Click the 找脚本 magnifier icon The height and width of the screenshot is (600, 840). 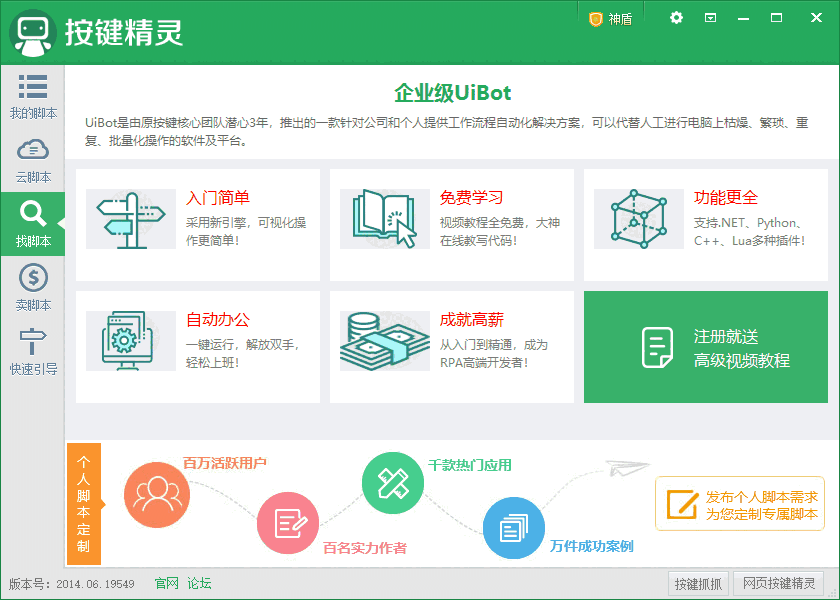(33, 214)
